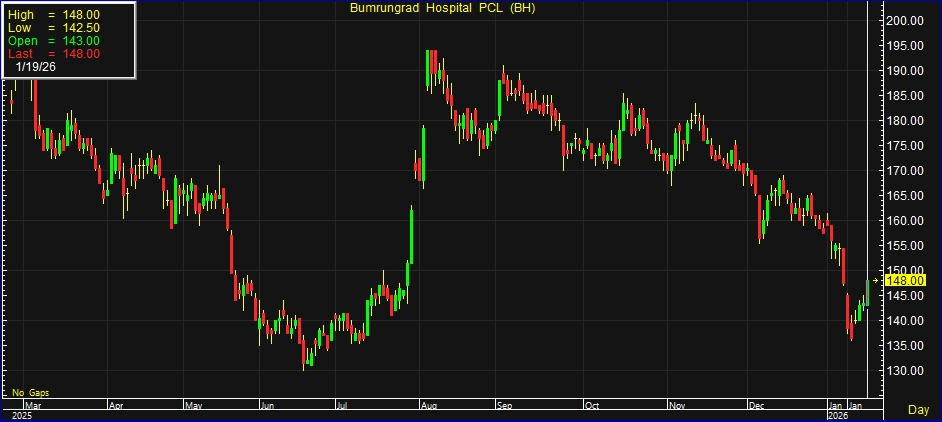942x422 pixels.
Task: Click the 175.00 price axis label
Action: pyautogui.click(x=905, y=146)
